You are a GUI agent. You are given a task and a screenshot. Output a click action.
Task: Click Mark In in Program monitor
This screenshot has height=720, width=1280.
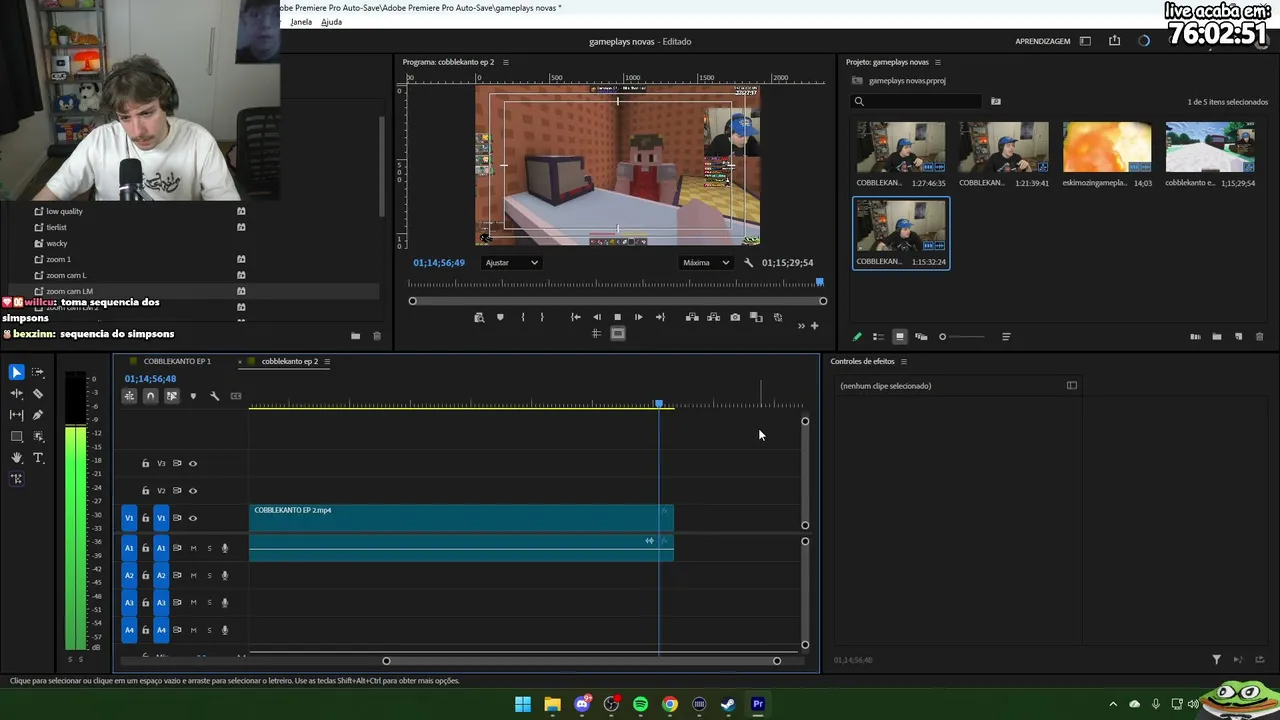coord(522,317)
